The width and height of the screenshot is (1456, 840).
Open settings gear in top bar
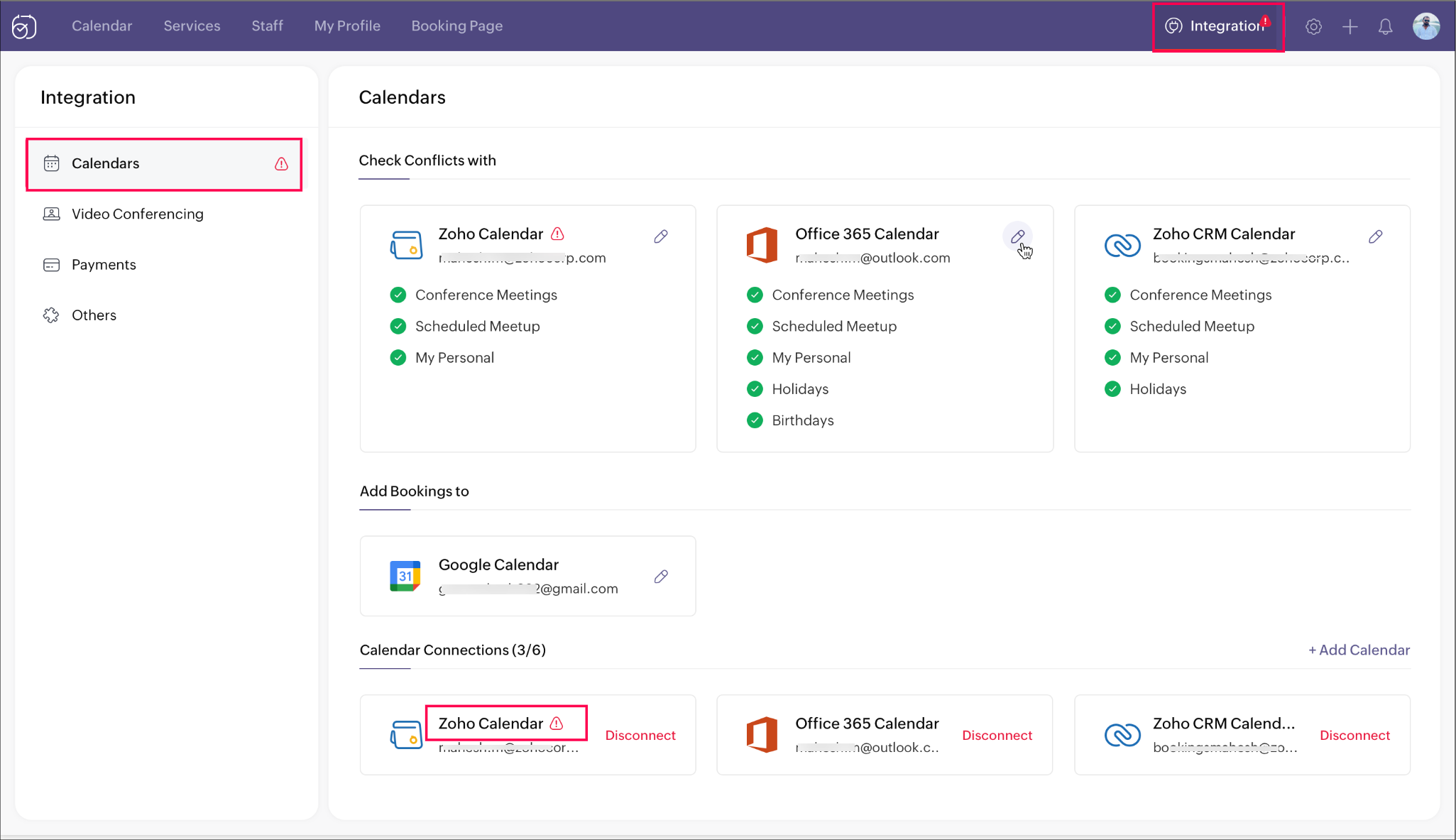(x=1313, y=27)
